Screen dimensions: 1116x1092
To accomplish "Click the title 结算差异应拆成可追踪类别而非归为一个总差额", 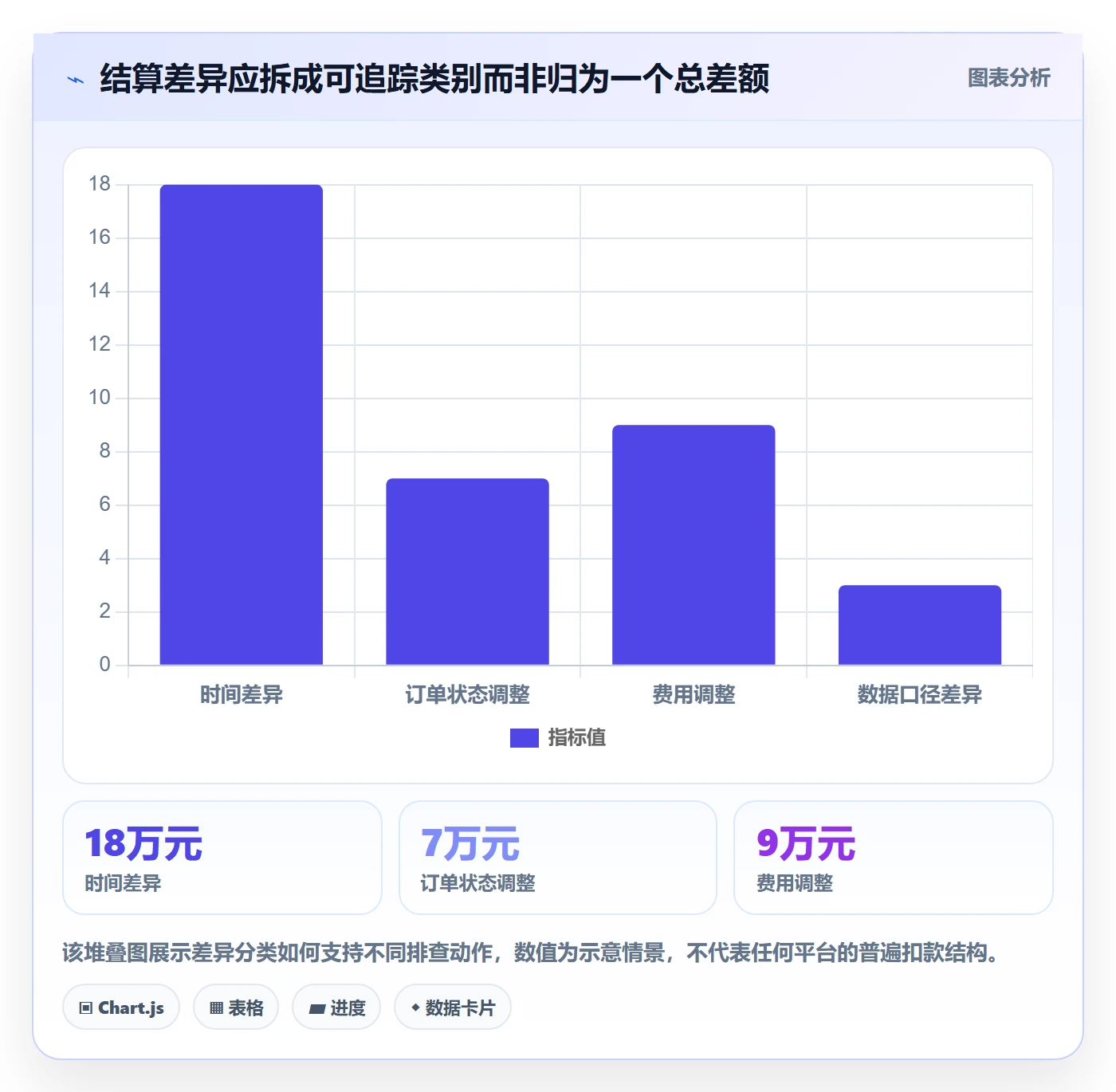I will (x=434, y=79).
